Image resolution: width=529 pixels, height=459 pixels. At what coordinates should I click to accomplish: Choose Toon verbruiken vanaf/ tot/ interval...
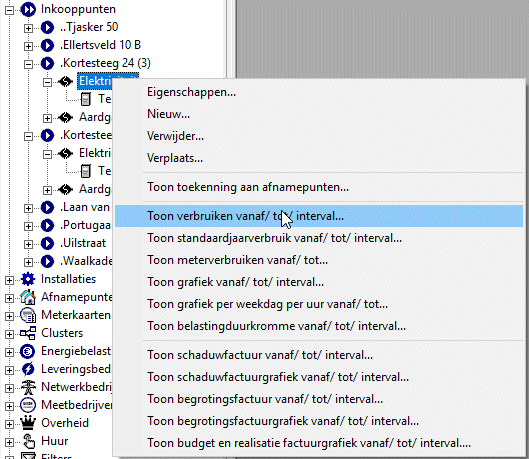[x=318, y=216]
